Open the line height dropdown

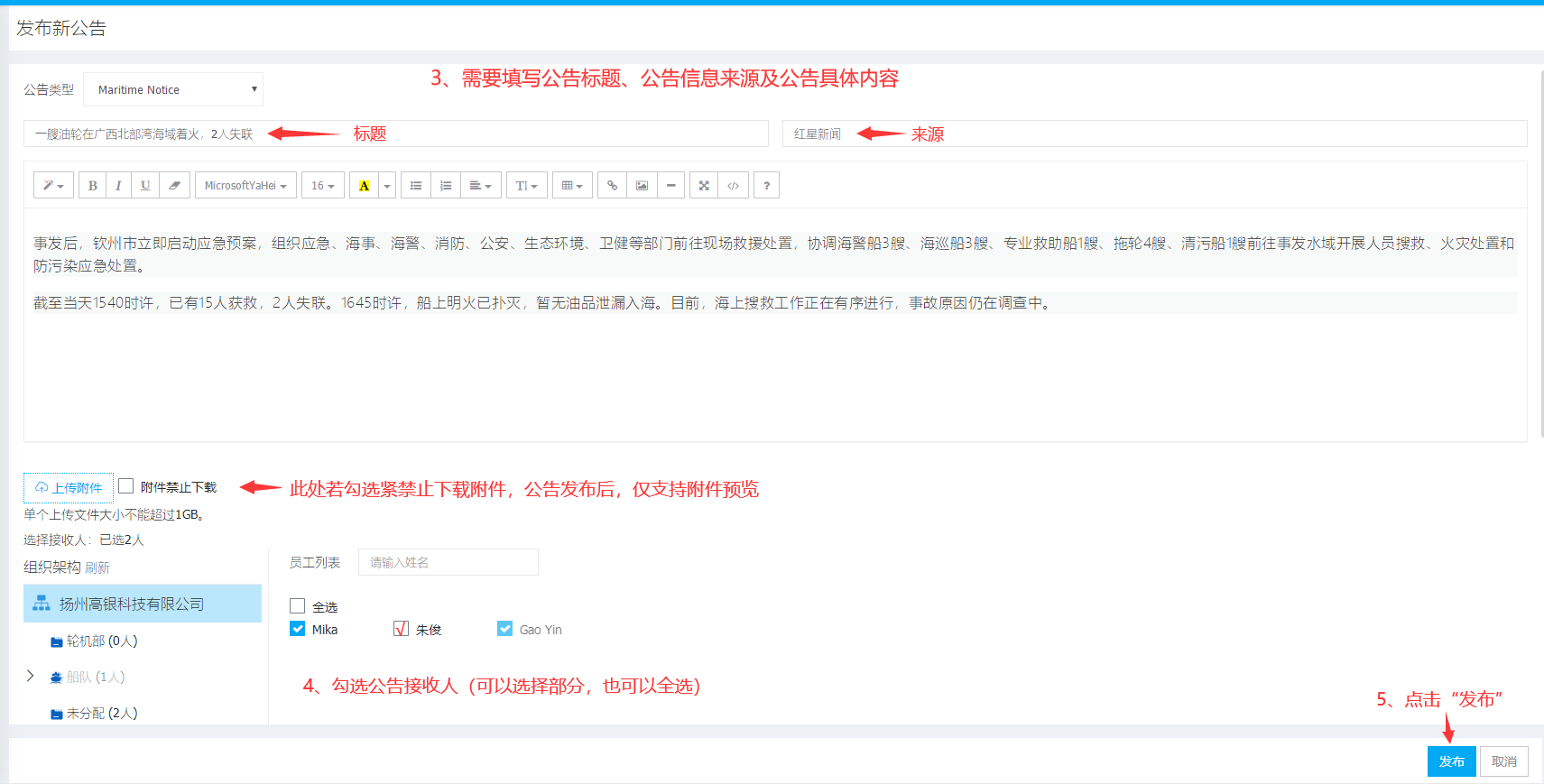click(x=527, y=185)
